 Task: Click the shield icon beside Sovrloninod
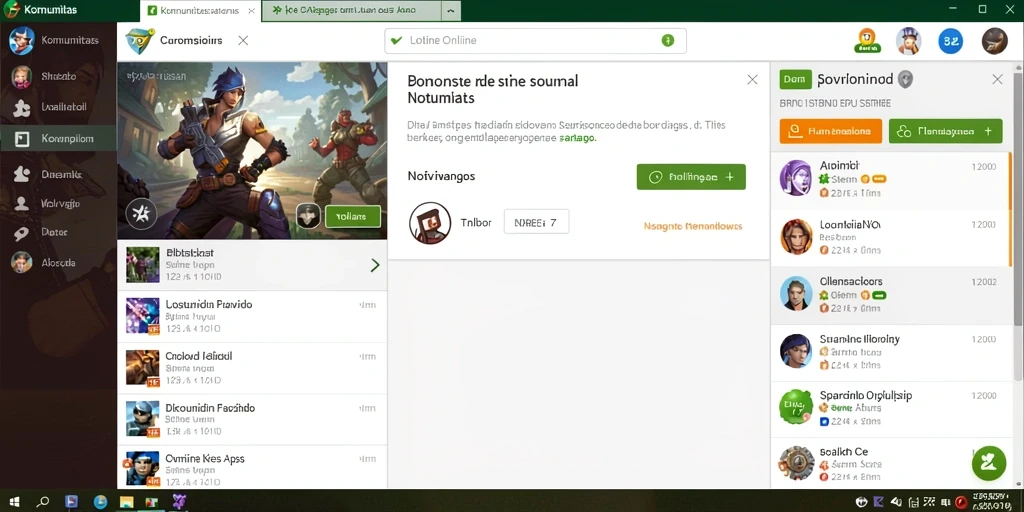coord(904,80)
